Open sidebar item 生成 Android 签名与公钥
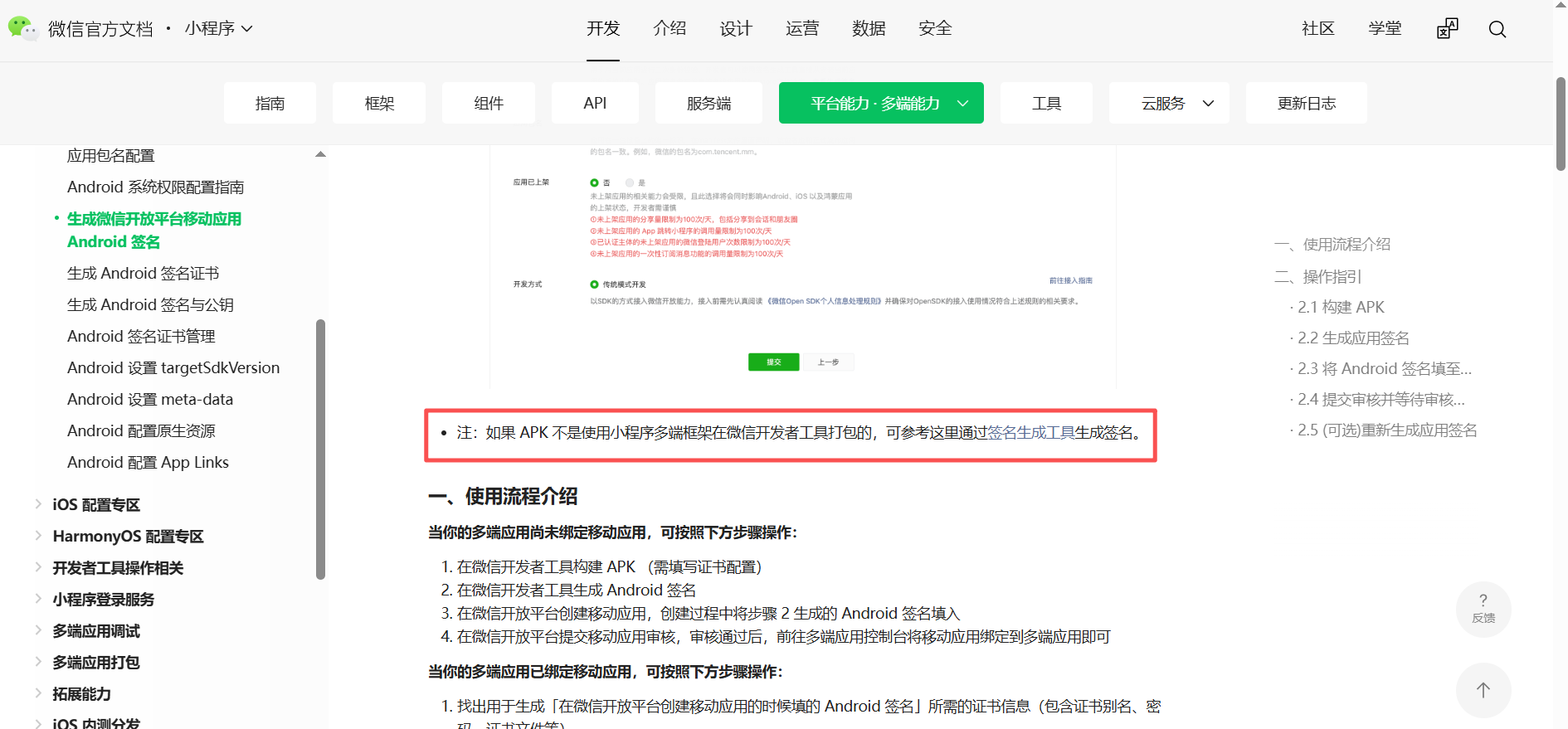The image size is (1568, 729). click(x=150, y=305)
